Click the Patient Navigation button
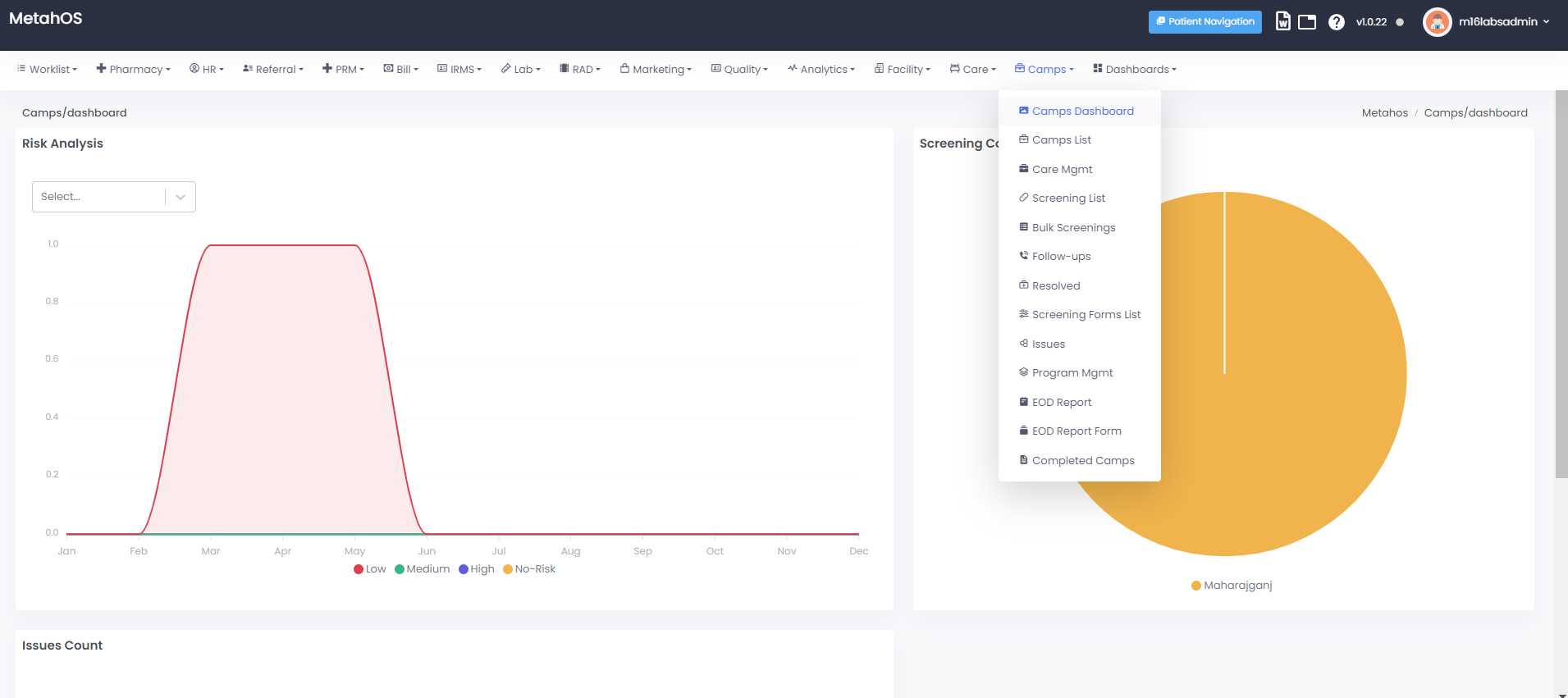 point(1205,22)
